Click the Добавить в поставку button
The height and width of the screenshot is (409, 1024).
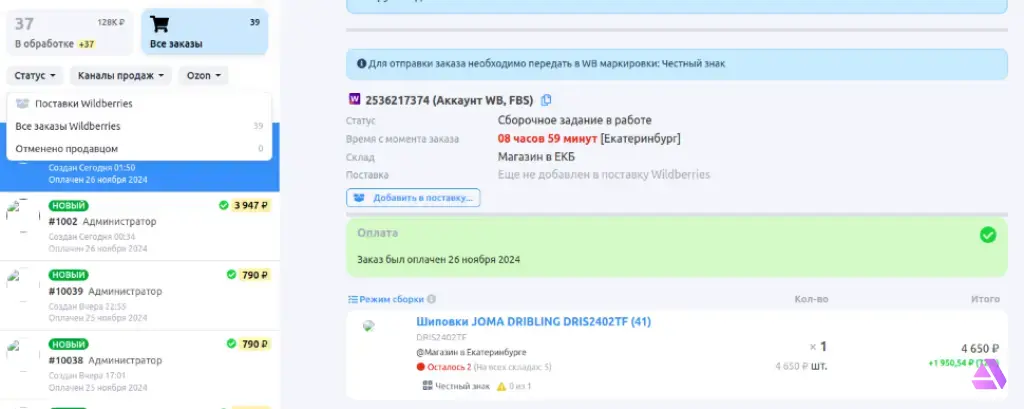coord(413,197)
